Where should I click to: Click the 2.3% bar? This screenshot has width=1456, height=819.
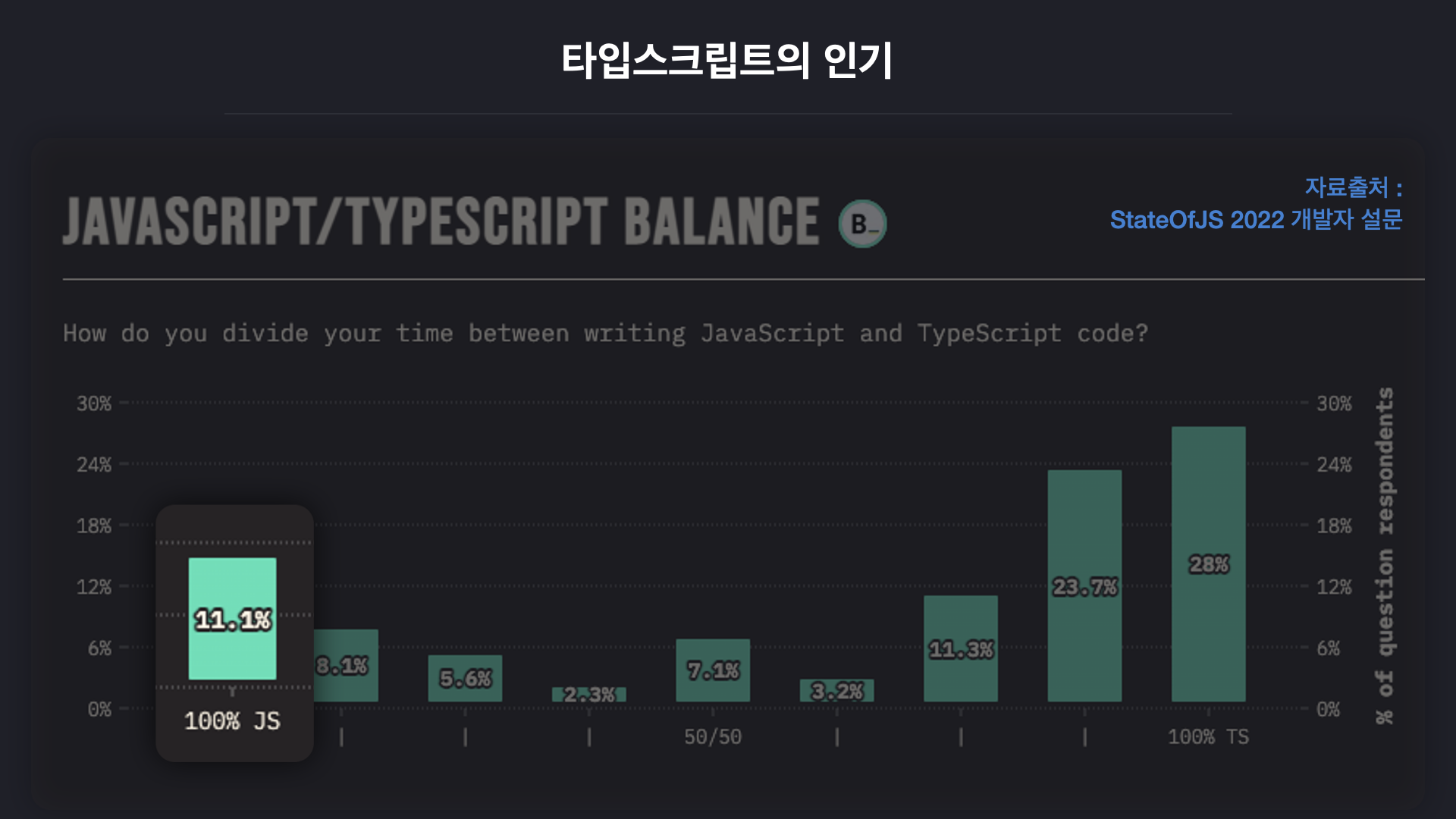pyautogui.click(x=589, y=694)
